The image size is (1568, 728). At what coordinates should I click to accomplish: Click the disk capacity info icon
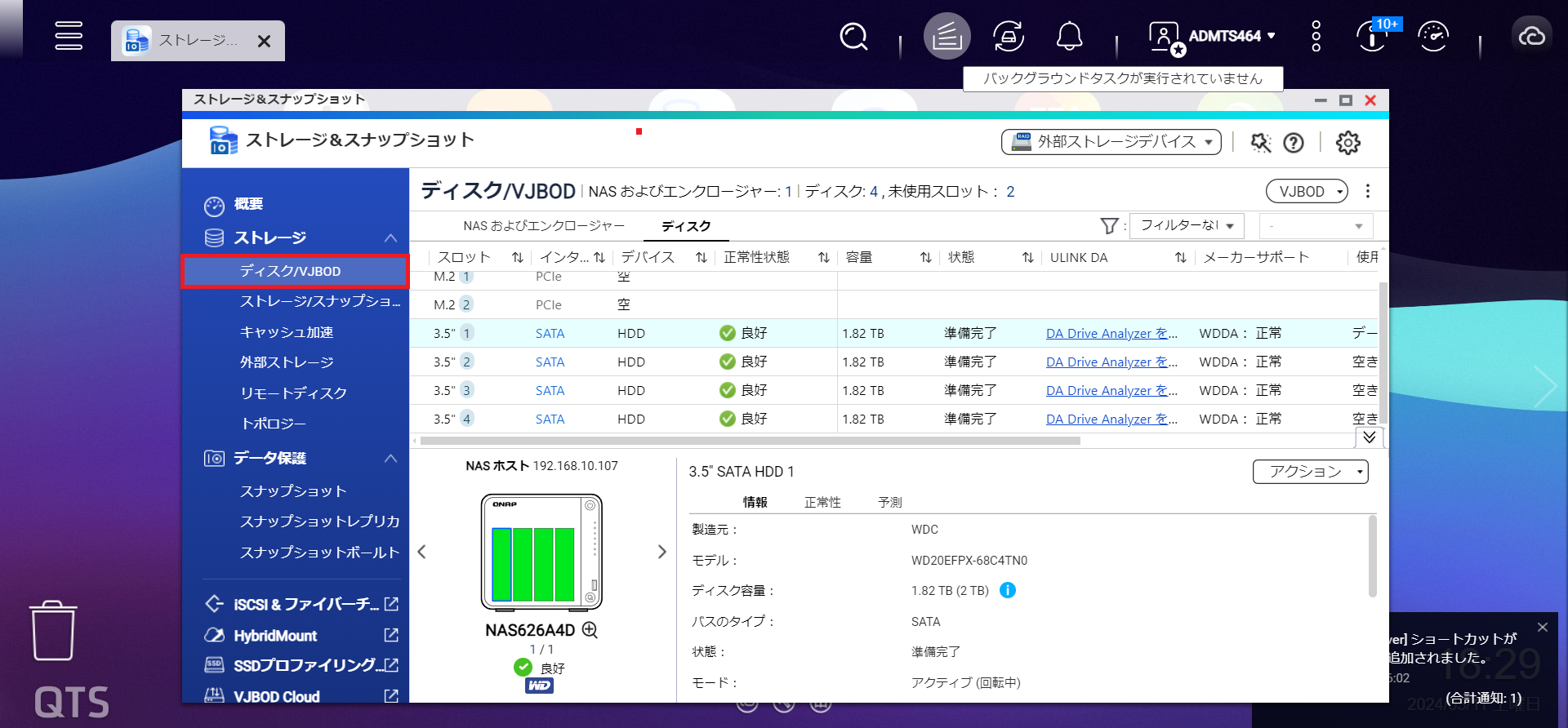click(x=1008, y=590)
